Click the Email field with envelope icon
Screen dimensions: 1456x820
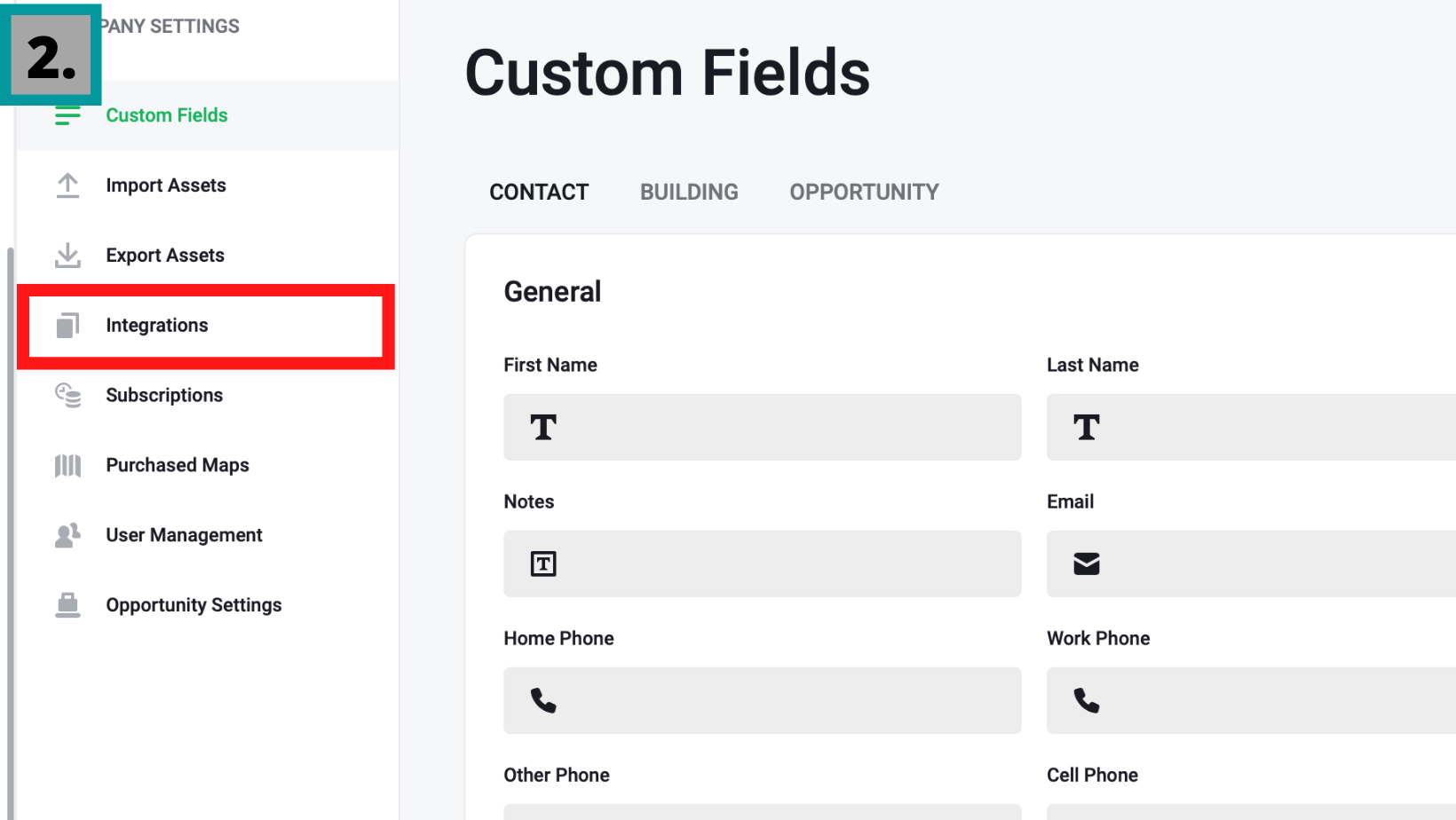[1250, 564]
